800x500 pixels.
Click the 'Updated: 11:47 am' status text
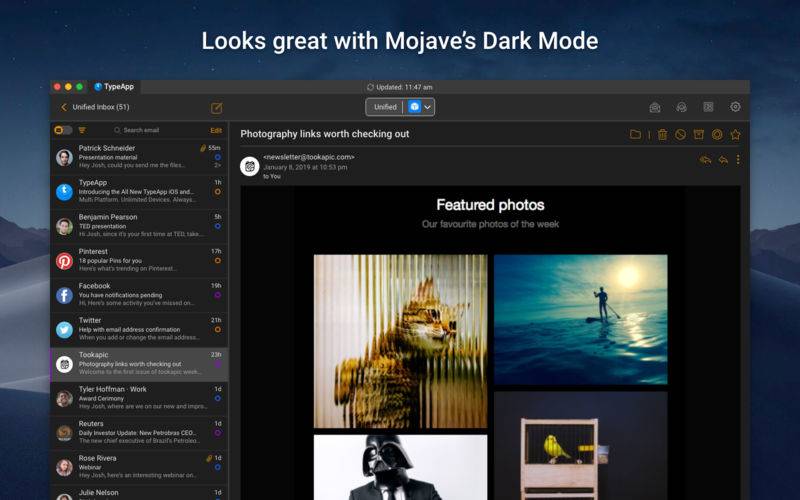click(x=404, y=87)
